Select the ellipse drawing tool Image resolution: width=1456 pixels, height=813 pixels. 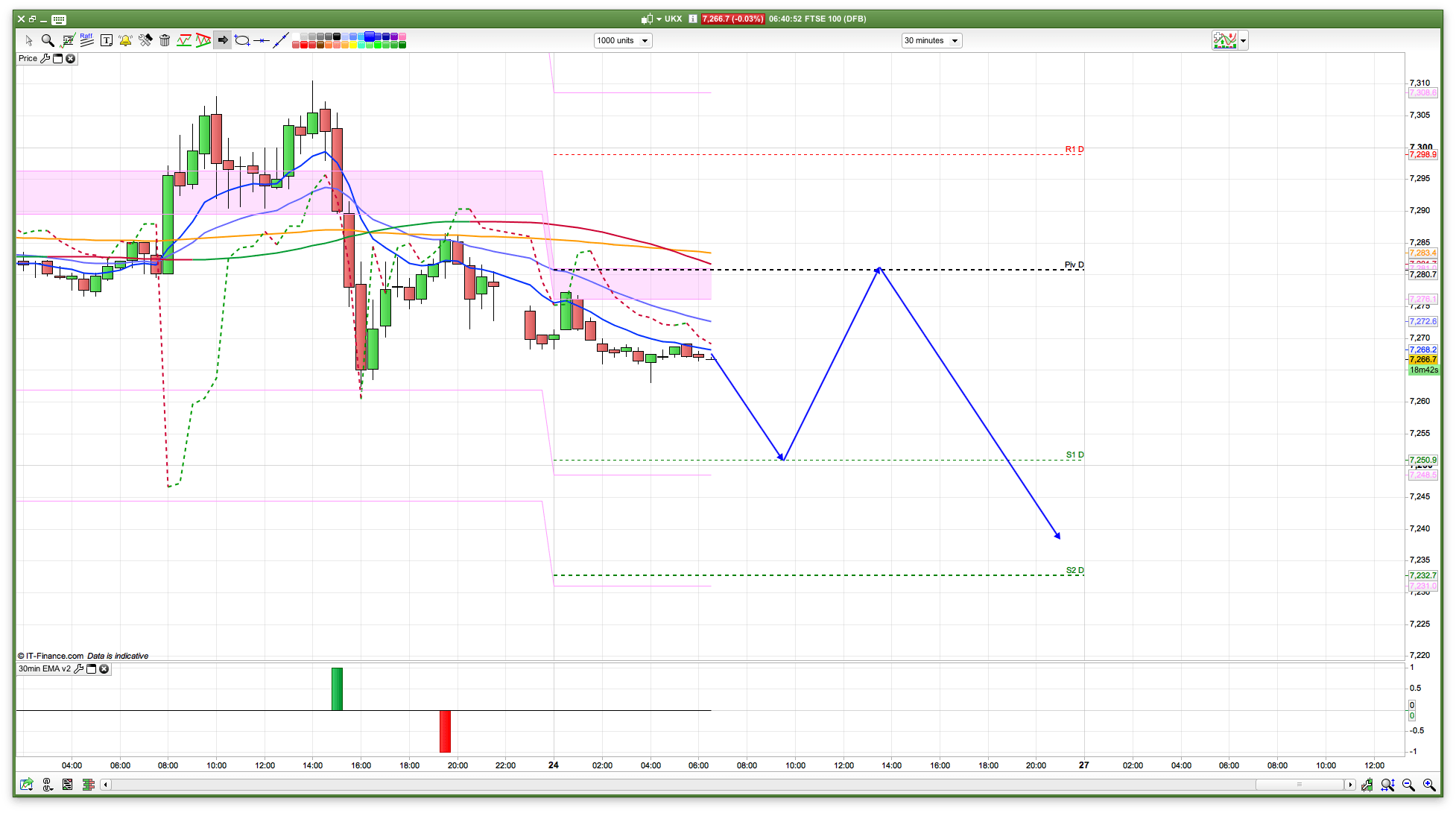click(x=242, y=40)
